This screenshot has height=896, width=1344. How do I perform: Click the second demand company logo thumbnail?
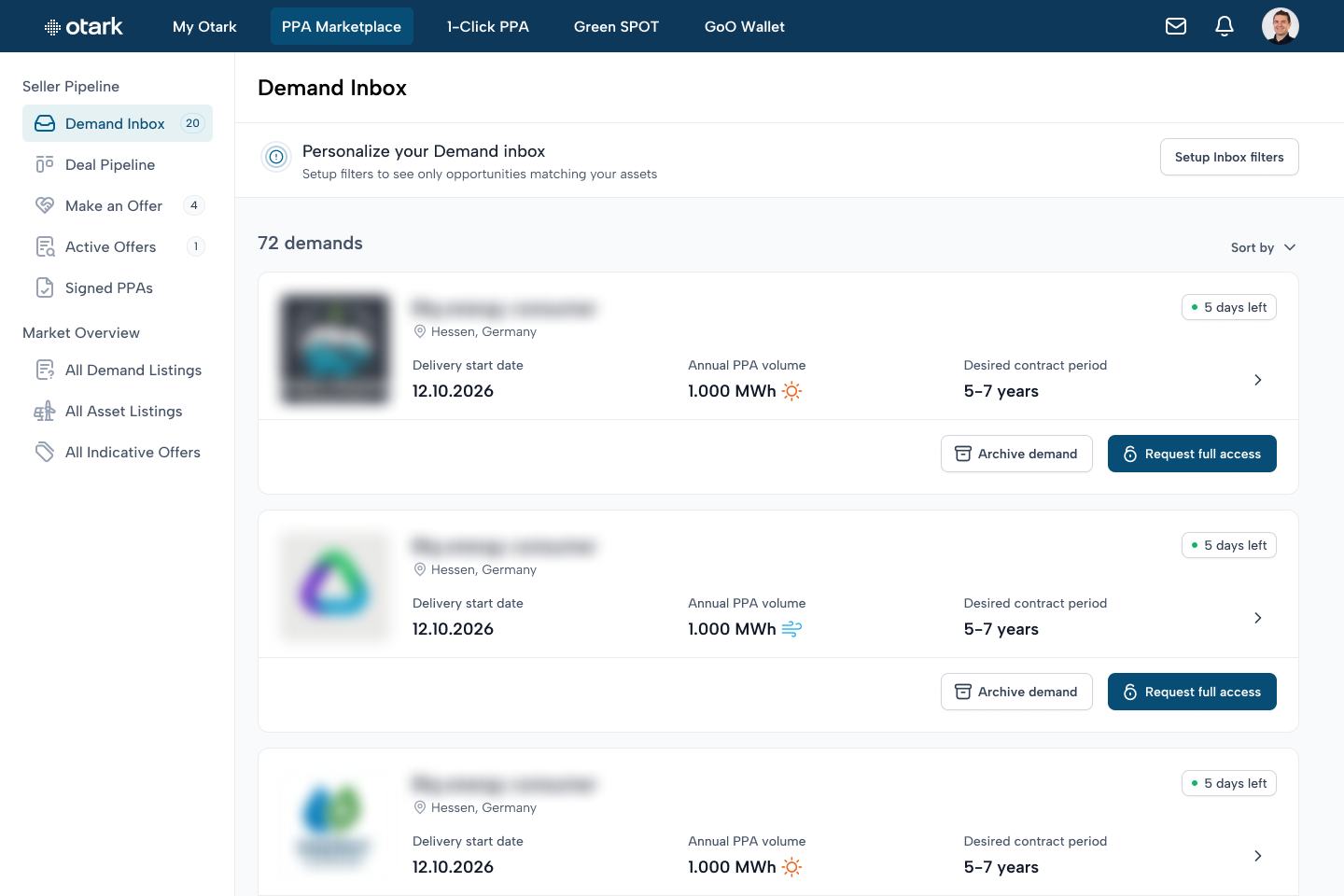pos(335,587)
